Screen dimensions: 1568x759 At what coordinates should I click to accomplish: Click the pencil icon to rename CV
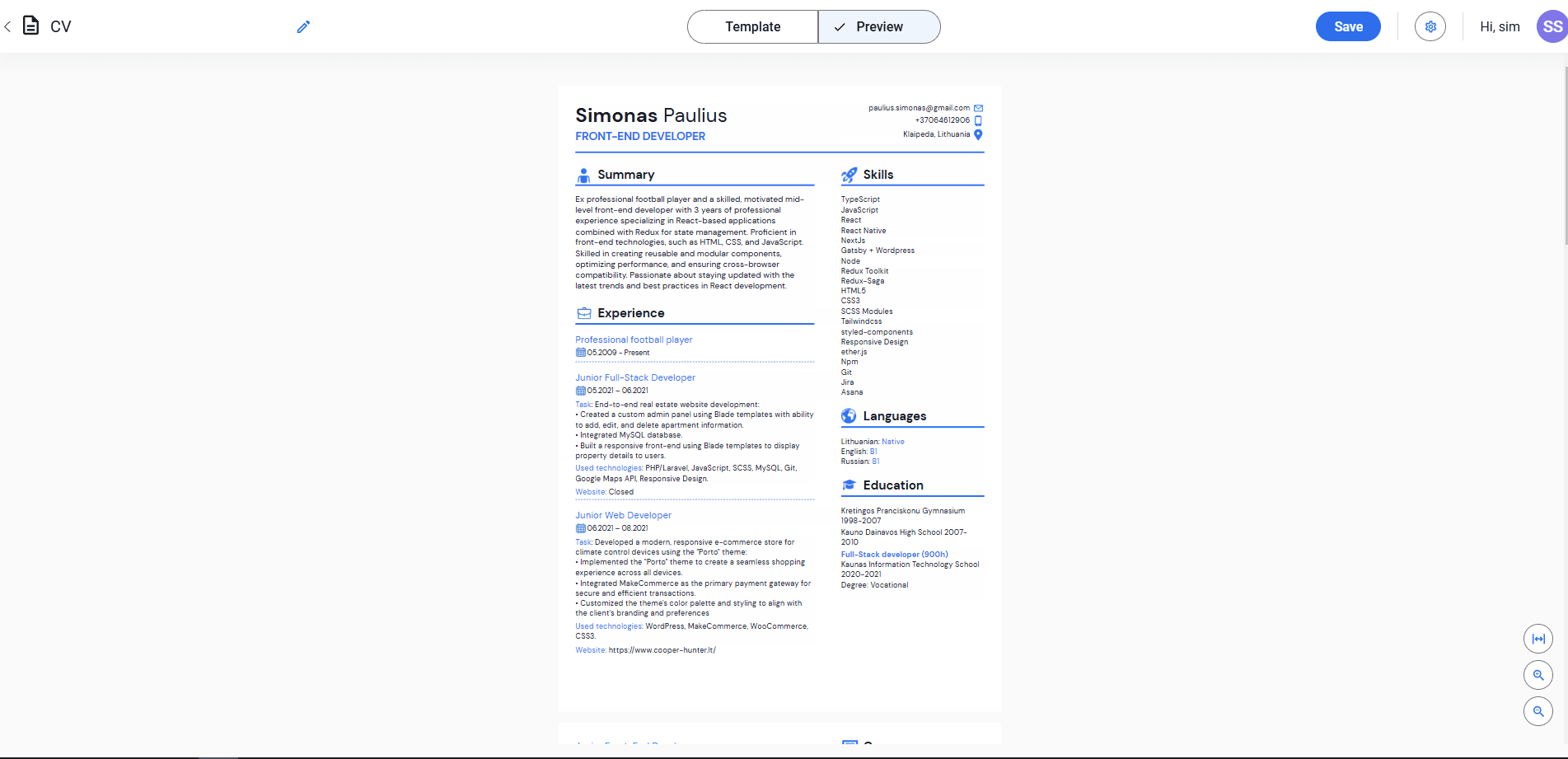tap(303, 27)
